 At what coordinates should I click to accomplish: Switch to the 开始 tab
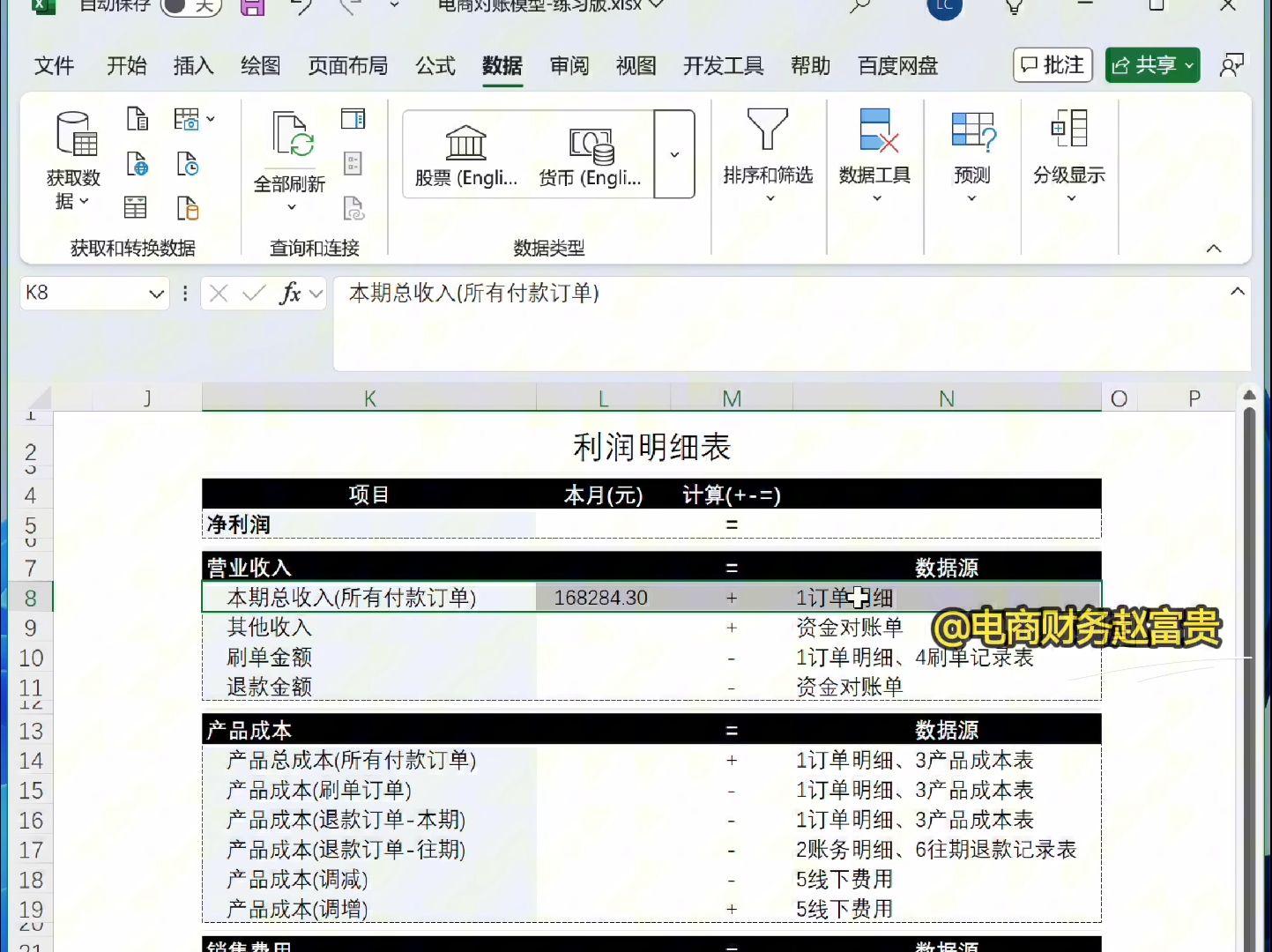coord(127,66)
